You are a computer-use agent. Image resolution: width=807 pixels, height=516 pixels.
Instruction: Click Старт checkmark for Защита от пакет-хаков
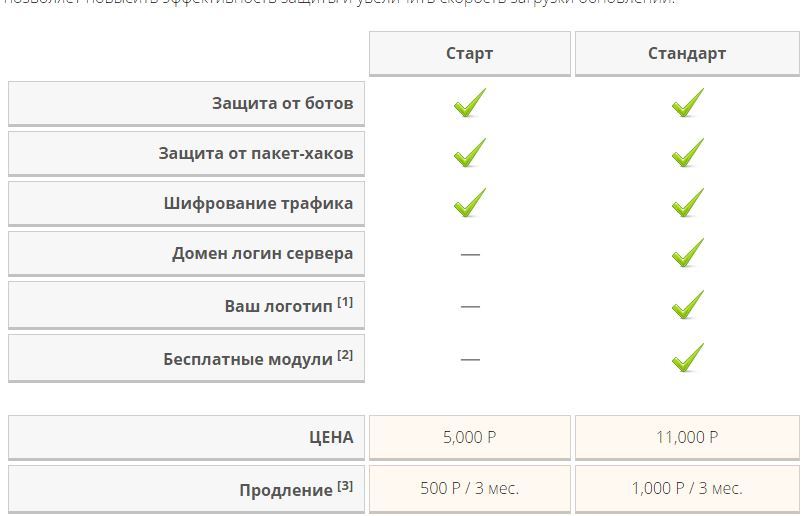(469, 153)
